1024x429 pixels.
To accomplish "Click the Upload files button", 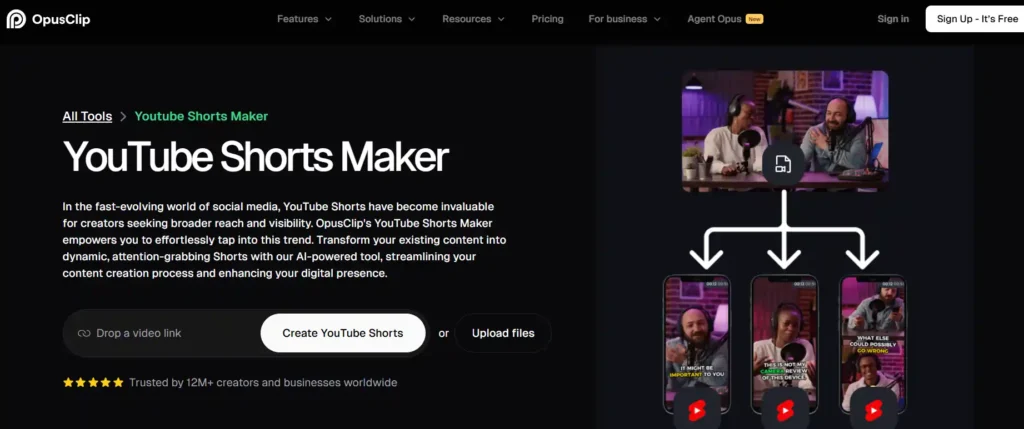I will coord(503,333).
